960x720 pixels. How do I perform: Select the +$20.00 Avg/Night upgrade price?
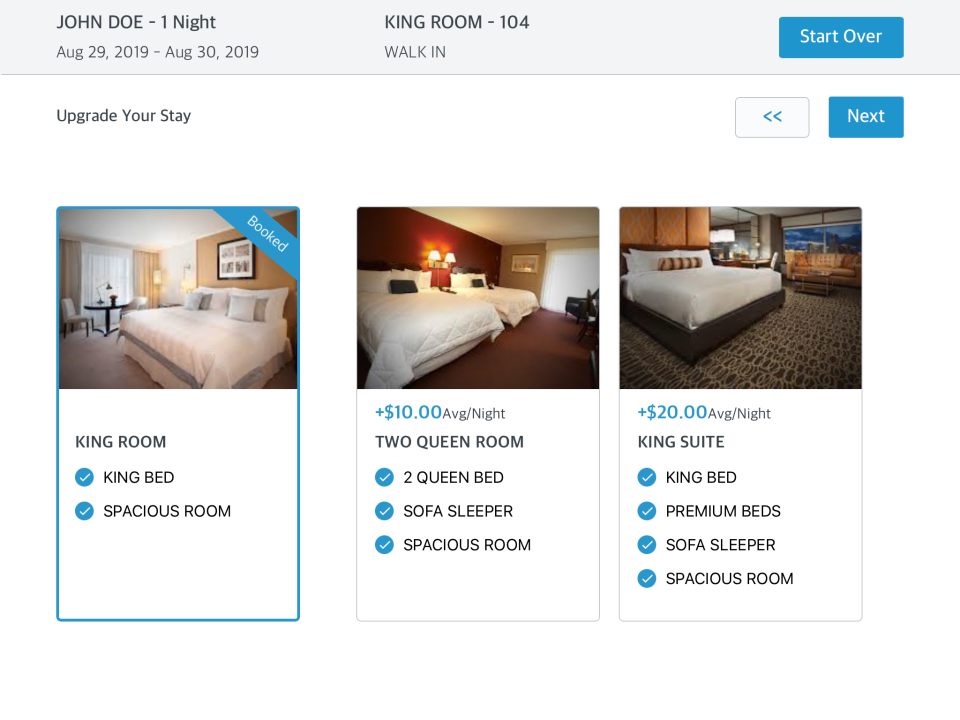pyautogui.click(x=703, y=413)
